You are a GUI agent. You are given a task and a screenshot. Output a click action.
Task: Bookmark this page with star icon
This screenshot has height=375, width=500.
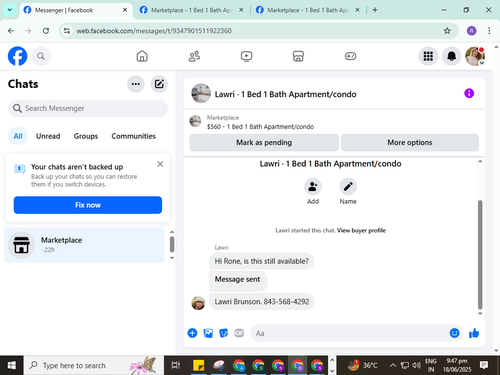click(x=447, y=31)
